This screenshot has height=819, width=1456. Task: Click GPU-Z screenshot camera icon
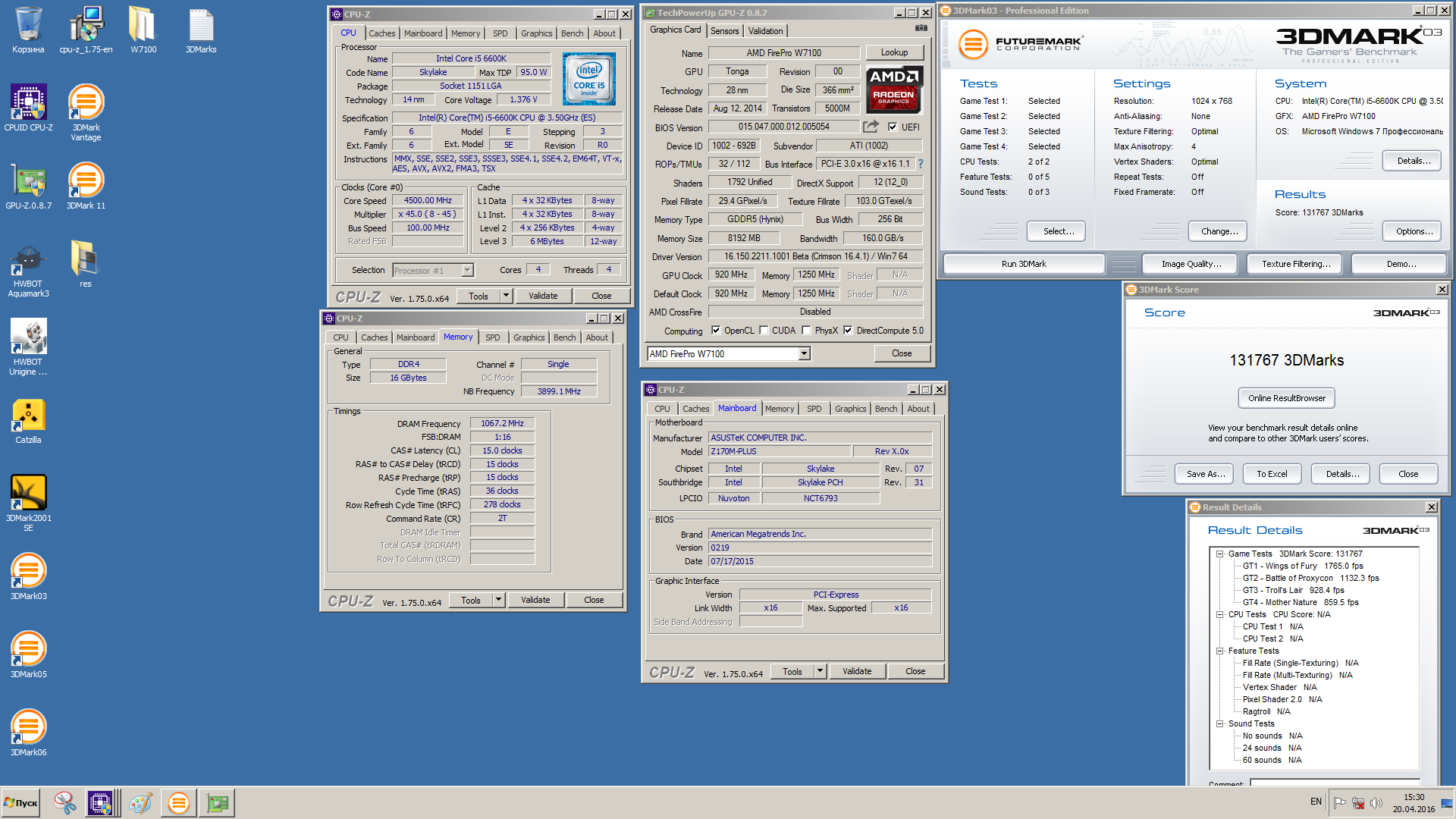tap(921, 28)
